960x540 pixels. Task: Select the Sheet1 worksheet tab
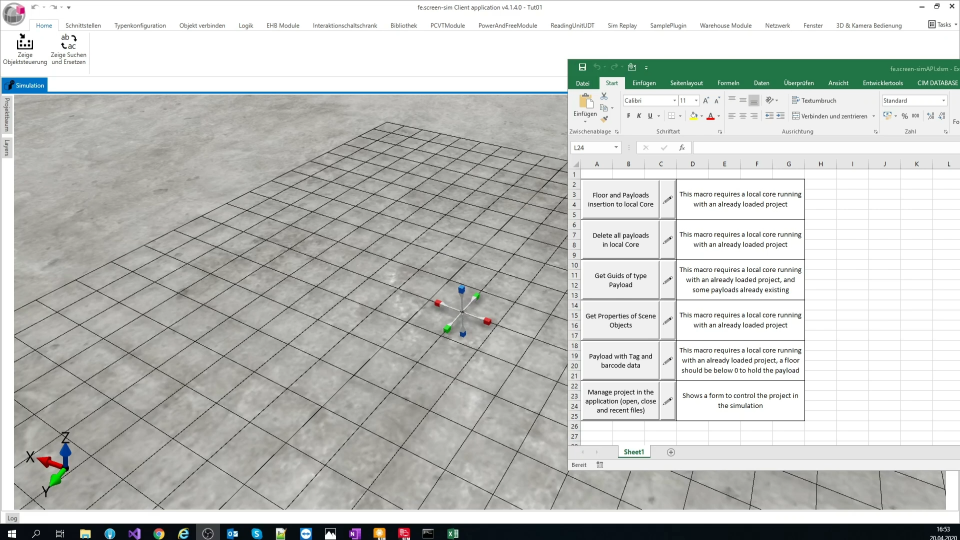[633, 452]
